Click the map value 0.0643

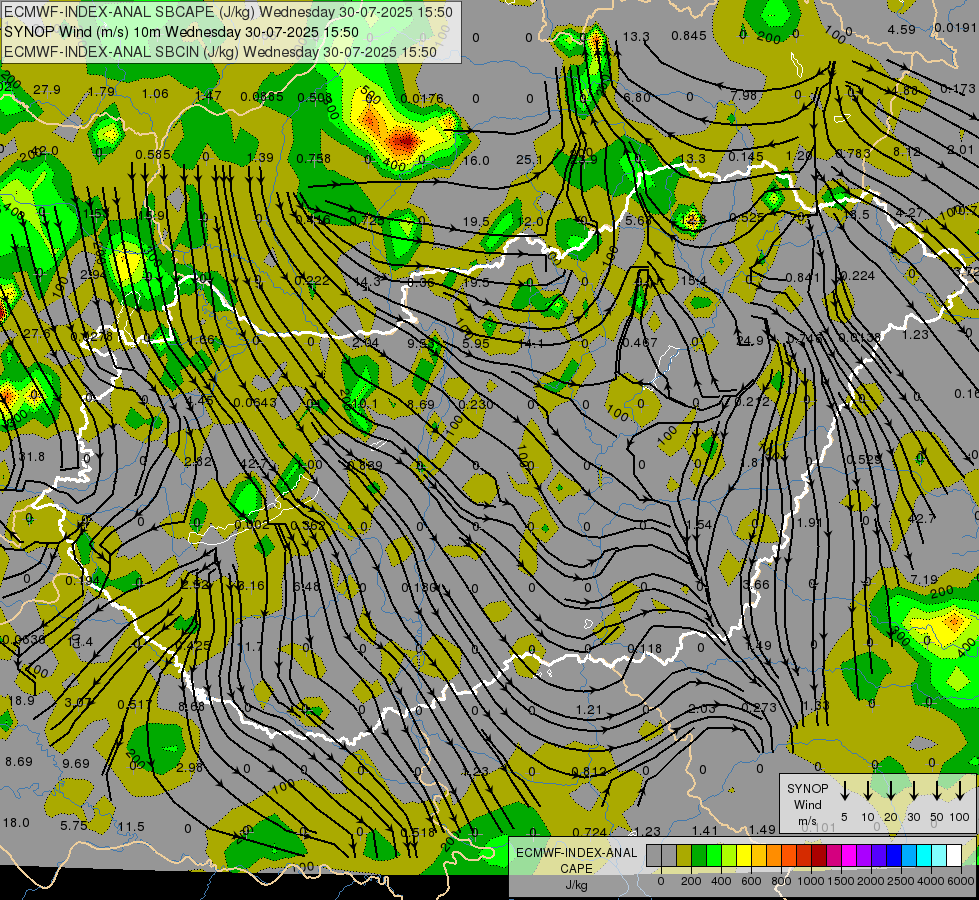coord(255,402)
